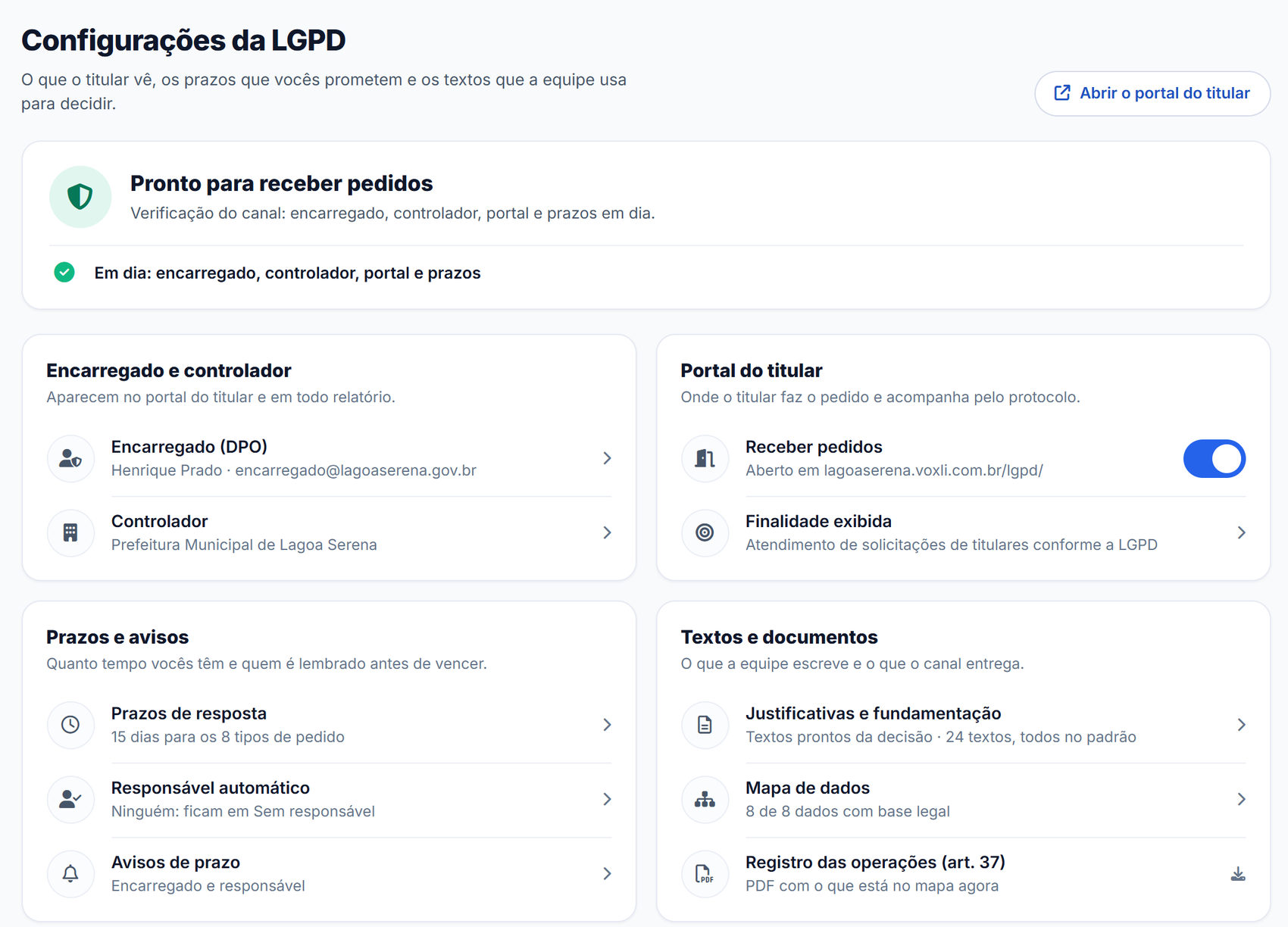Click the Responsável automático user-check icon
The image size is (1288, 927).
click(x=70, y=799)
